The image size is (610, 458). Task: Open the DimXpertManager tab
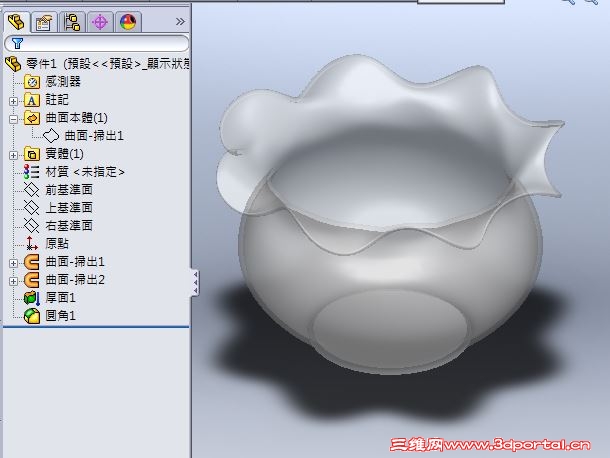coord(100,22)
